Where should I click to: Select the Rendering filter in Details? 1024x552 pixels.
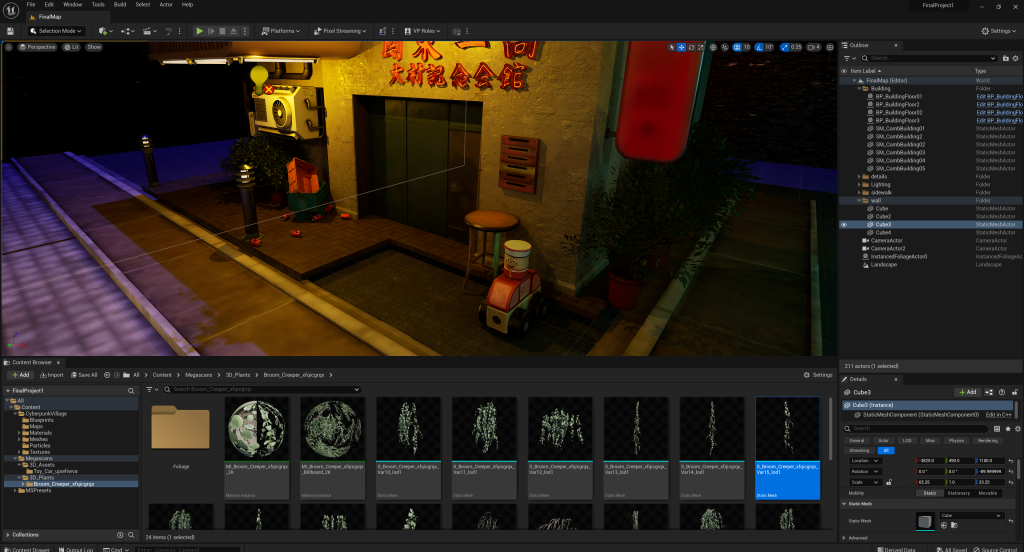(987, 440)
